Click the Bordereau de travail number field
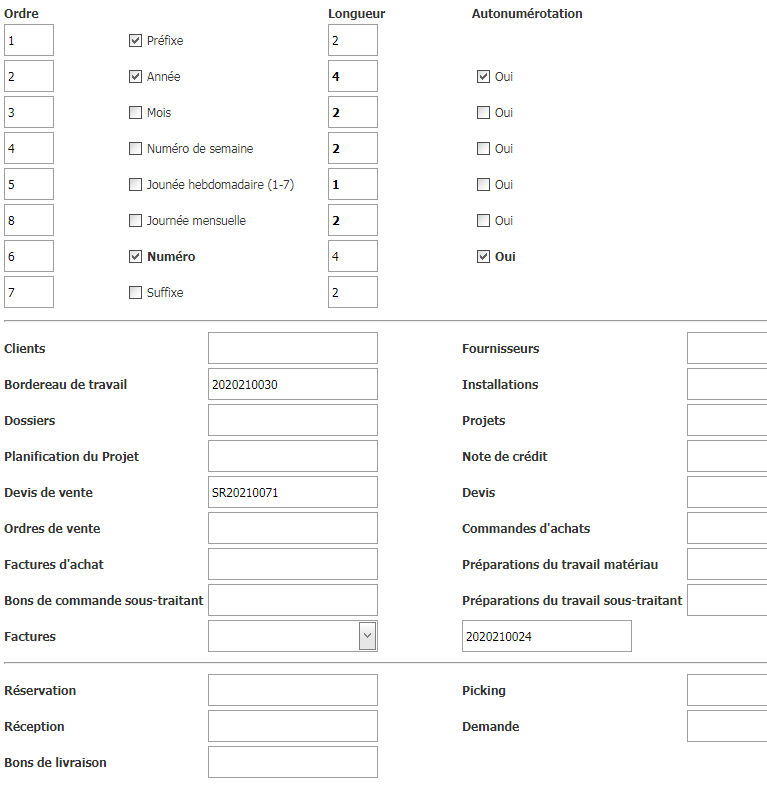Screen dimensions: 767x785 point(293,384)
